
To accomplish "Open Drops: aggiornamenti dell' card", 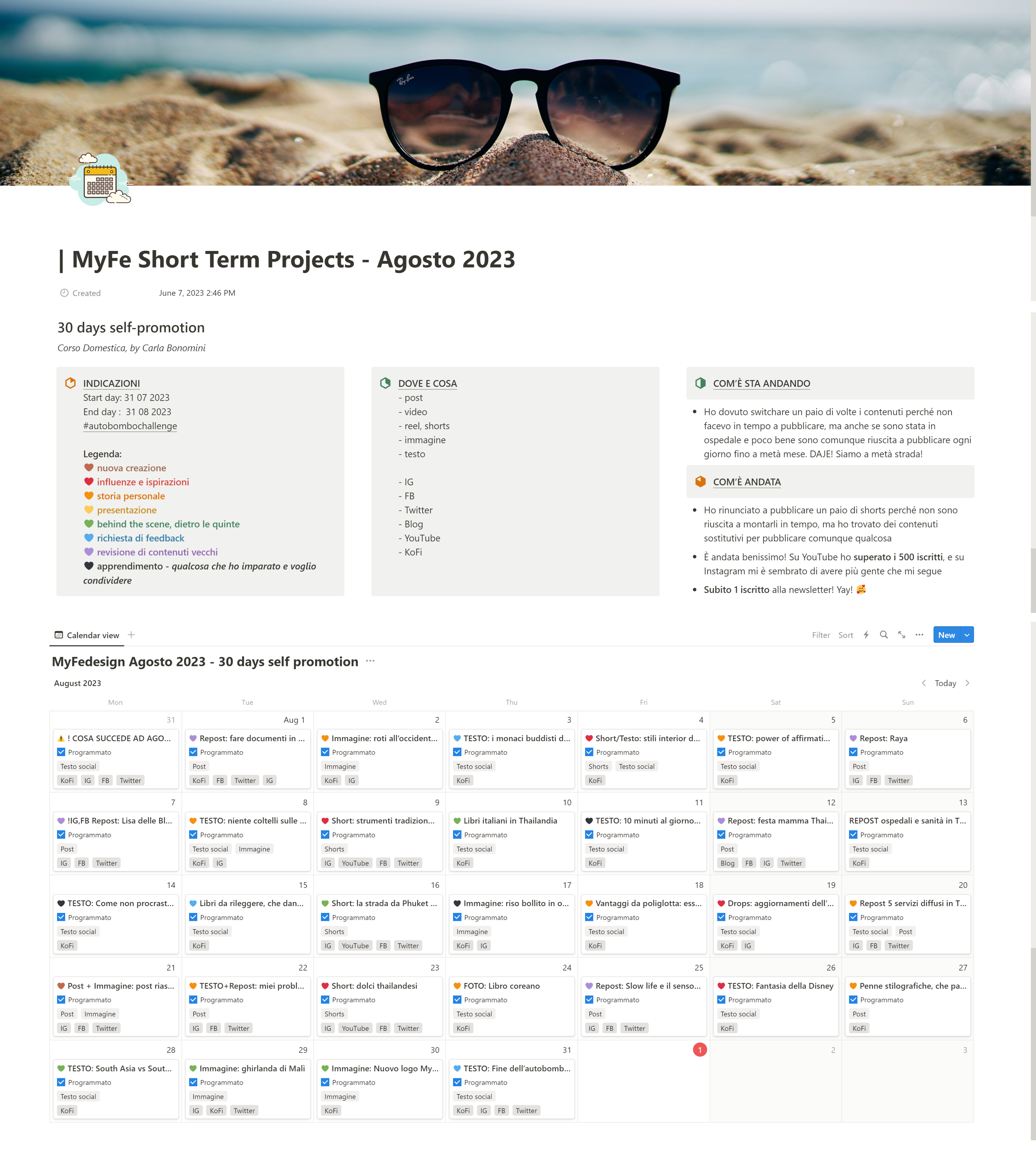I will tap(775, 924).
